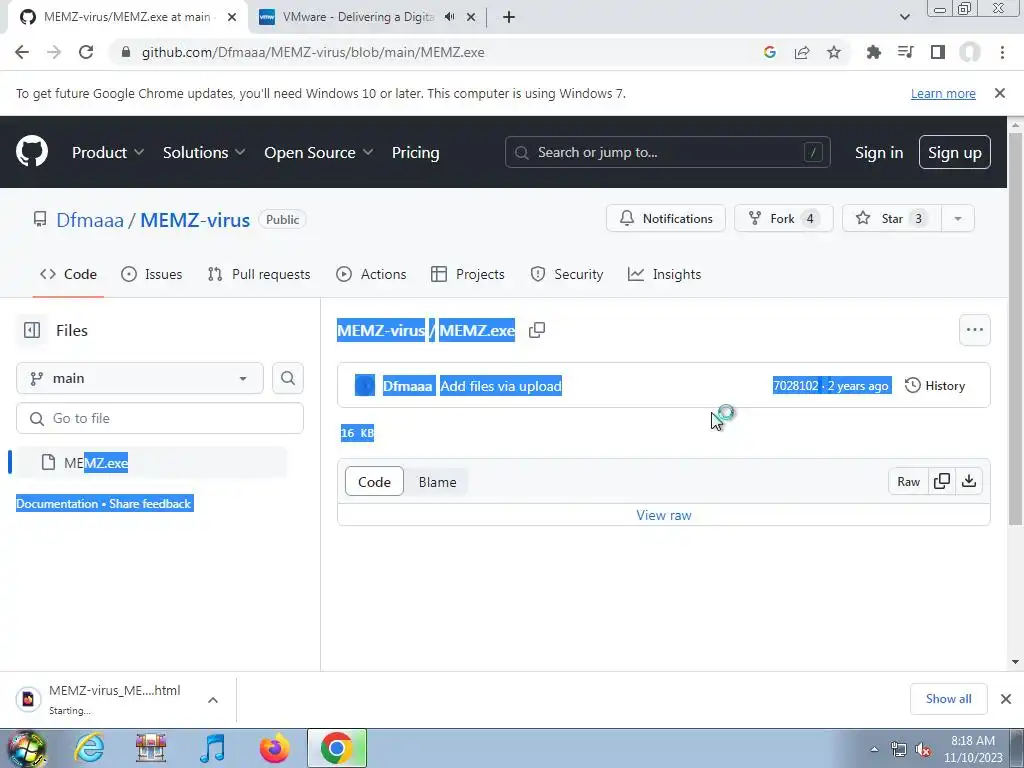Bookmark this page with the star icon
Viewport: 1024px width, 768px height.
[x=834, y=52]
